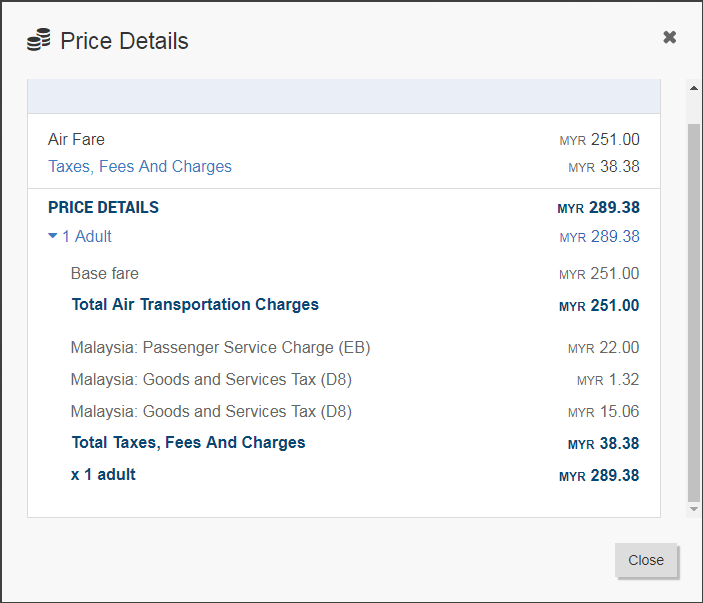Select the Air Fare row label
Image resolution: width=703 pixels, height=603 pixels.
[x=76, y=139]
